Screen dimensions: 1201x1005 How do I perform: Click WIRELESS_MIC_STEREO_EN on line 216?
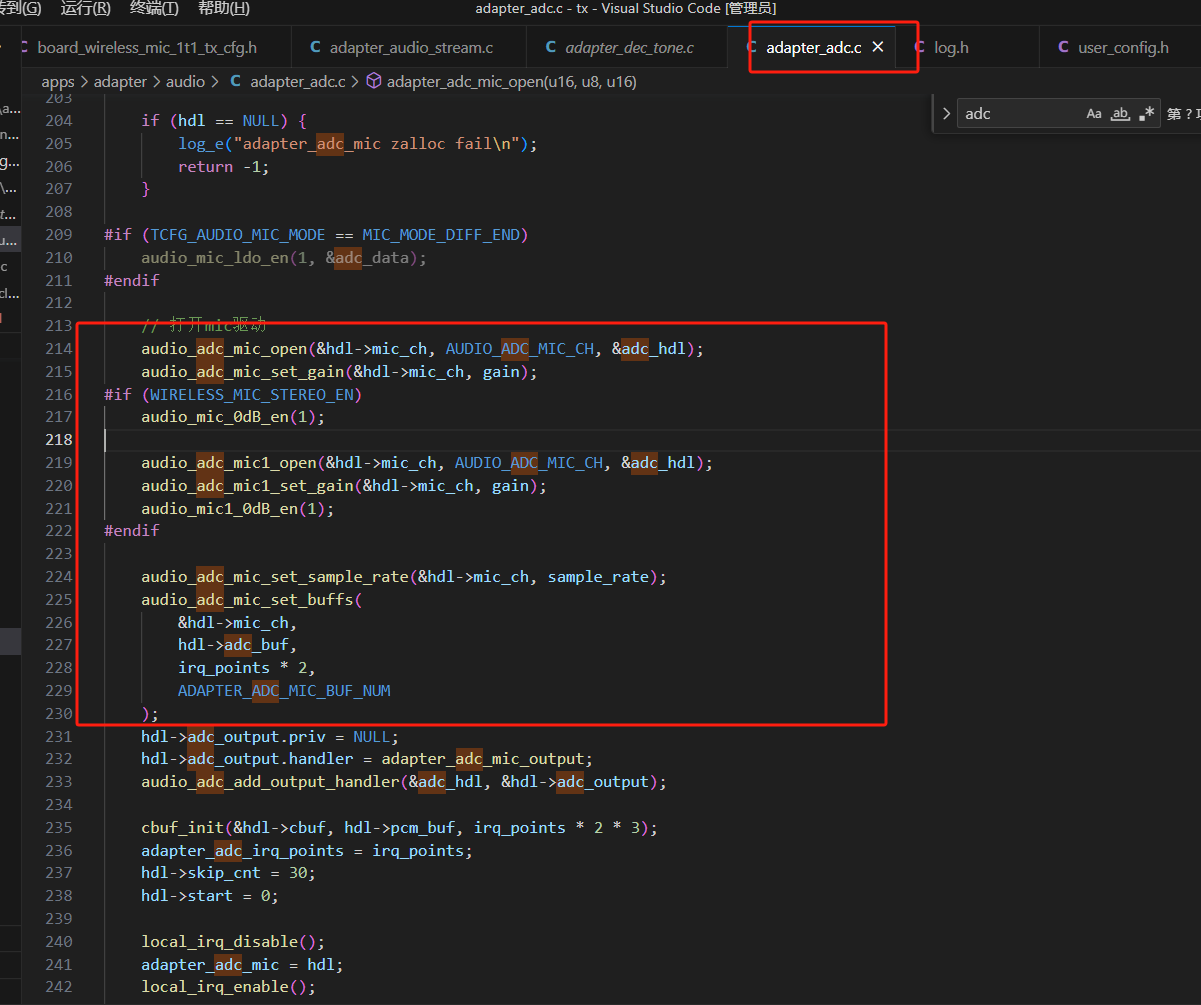coord(252,395)
